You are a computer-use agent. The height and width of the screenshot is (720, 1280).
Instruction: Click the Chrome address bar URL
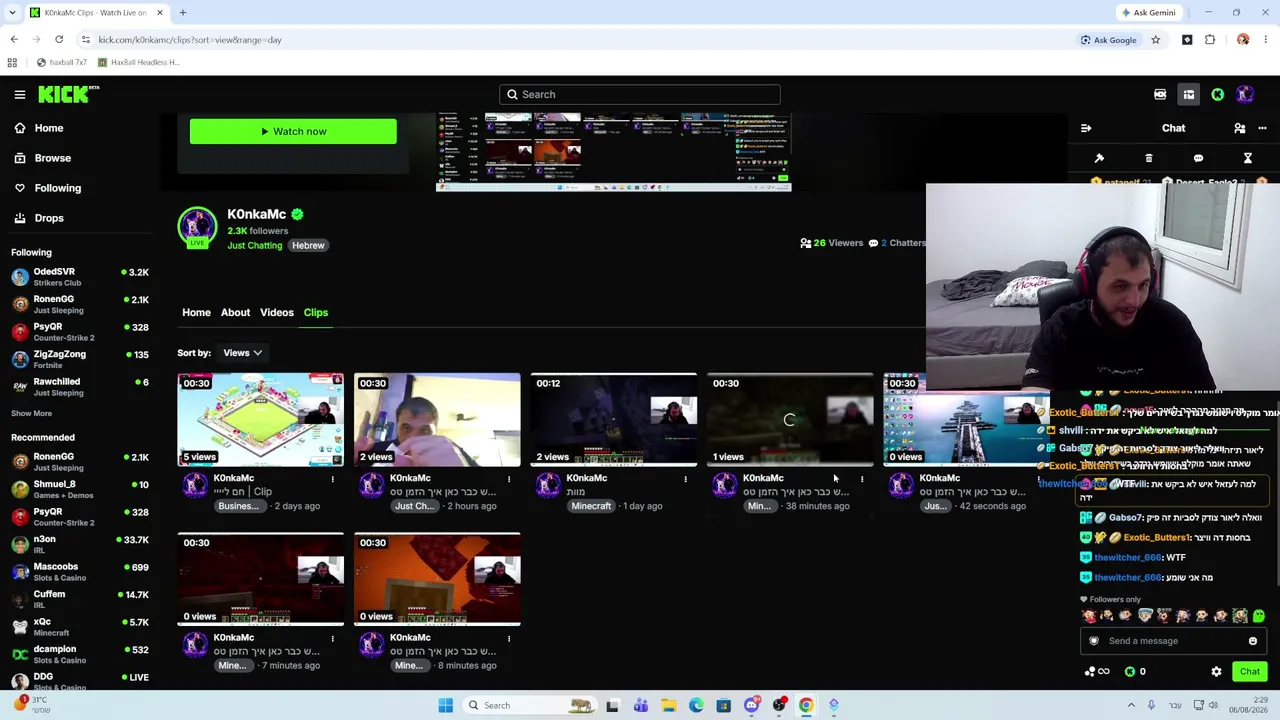pyautogui.click(x=190, y=40)
